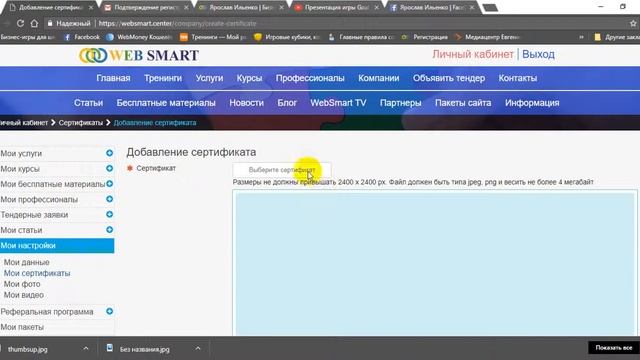Viewport: 640px width, 360px height.
Task: Expand Мои курсы with plus icon
Action: 109,168
